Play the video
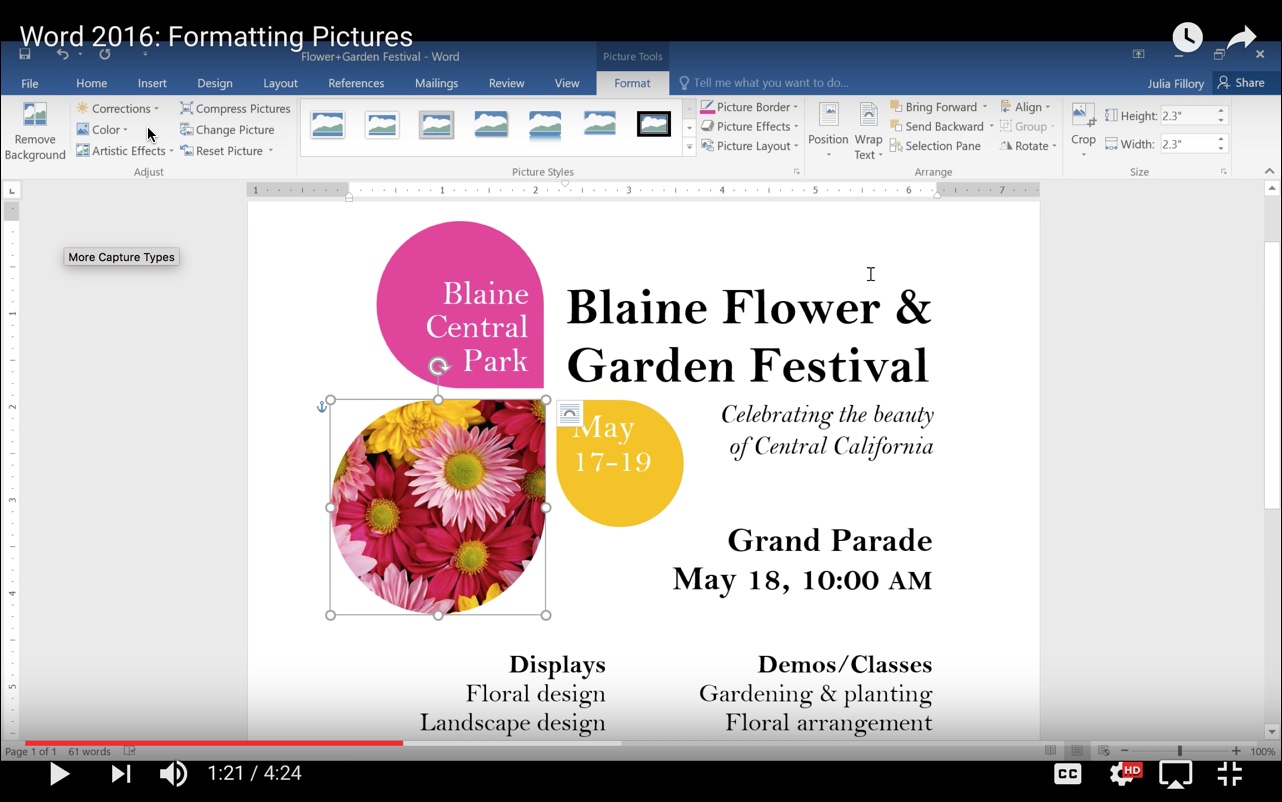 [x=59, y=774]
